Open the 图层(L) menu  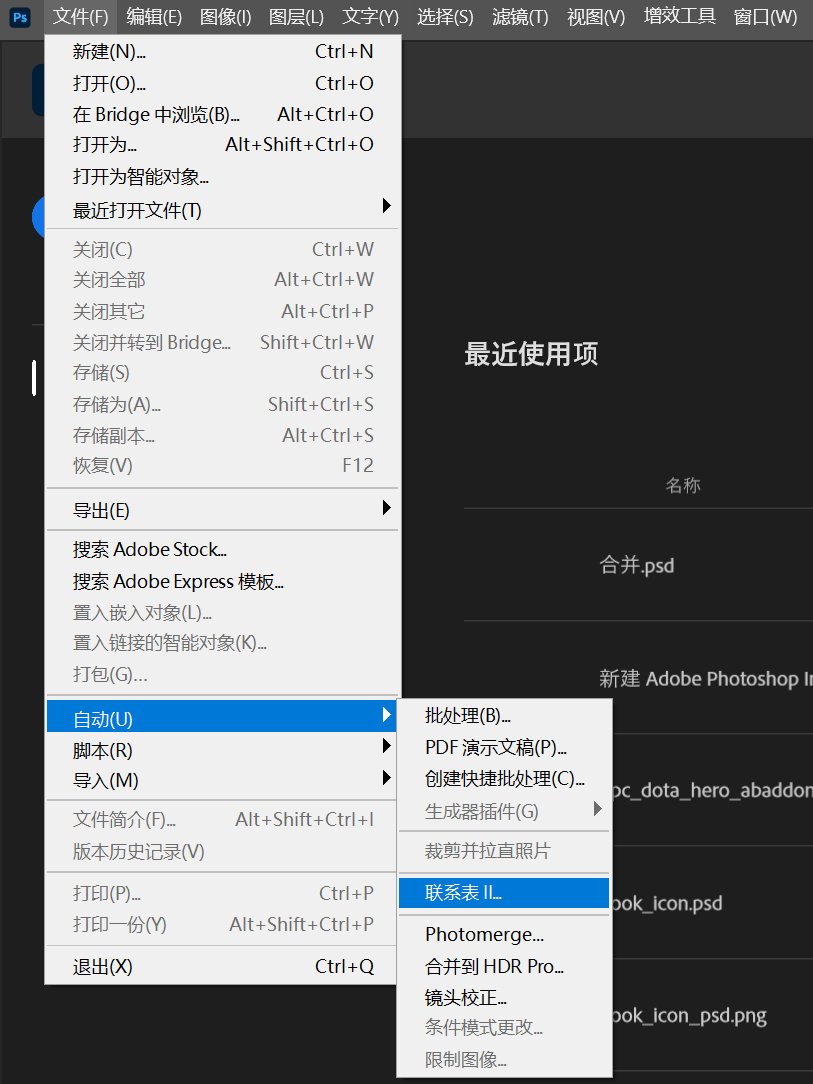pyautogui.click(x=296, y=17)
